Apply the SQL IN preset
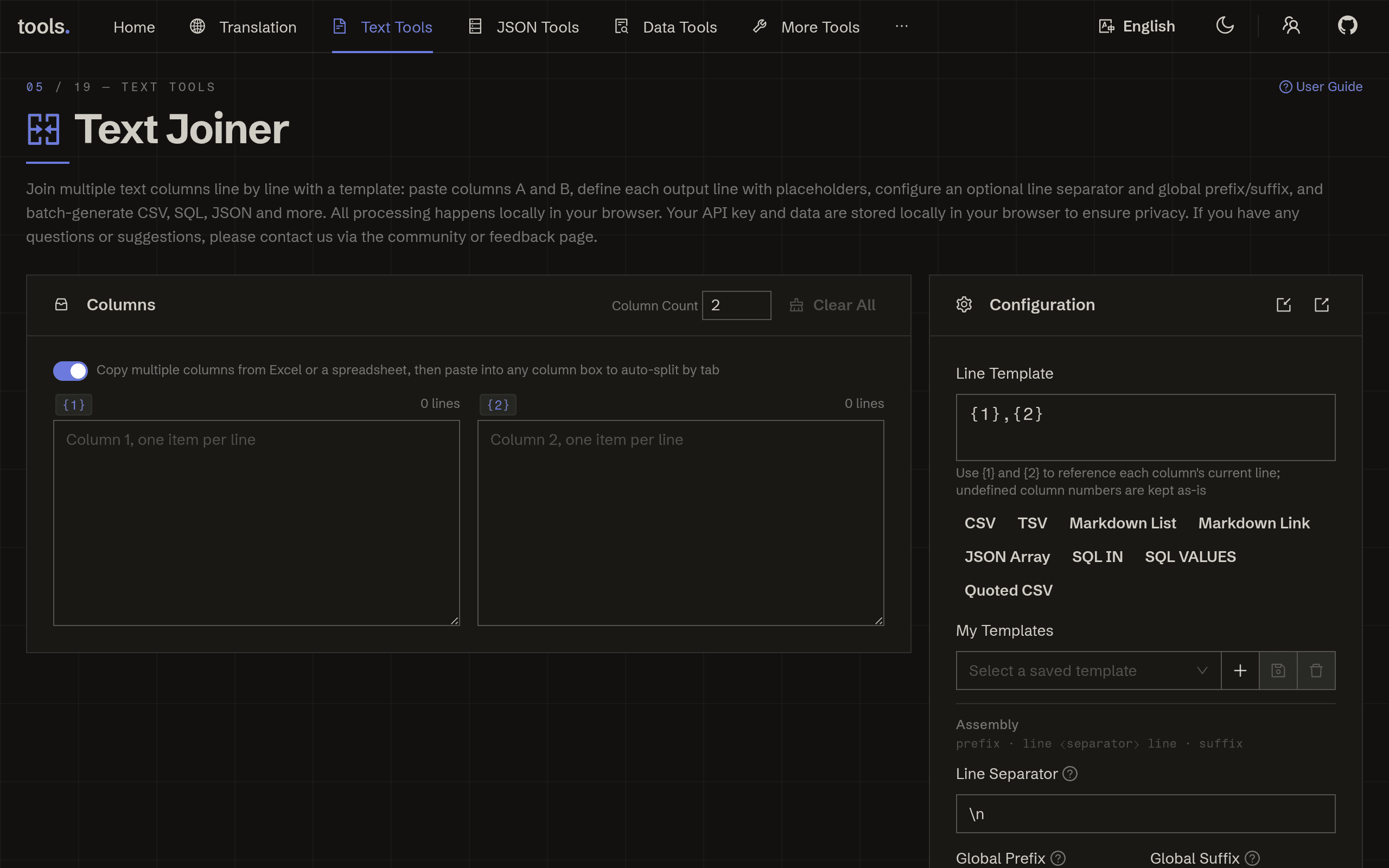Image resolution: width=1389 pixels, height=868 pixels. [1097, 557]
